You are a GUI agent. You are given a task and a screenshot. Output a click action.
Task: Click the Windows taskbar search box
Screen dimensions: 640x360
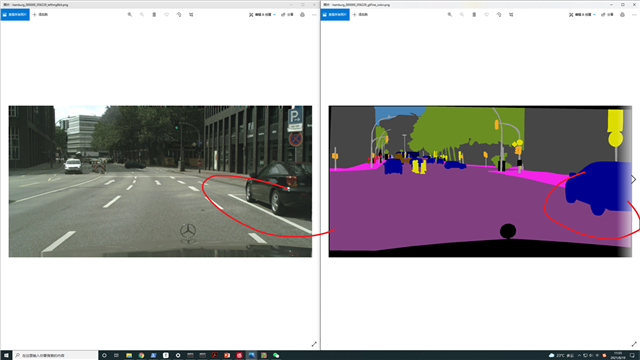pyautogui.click(x=56, y=356)
